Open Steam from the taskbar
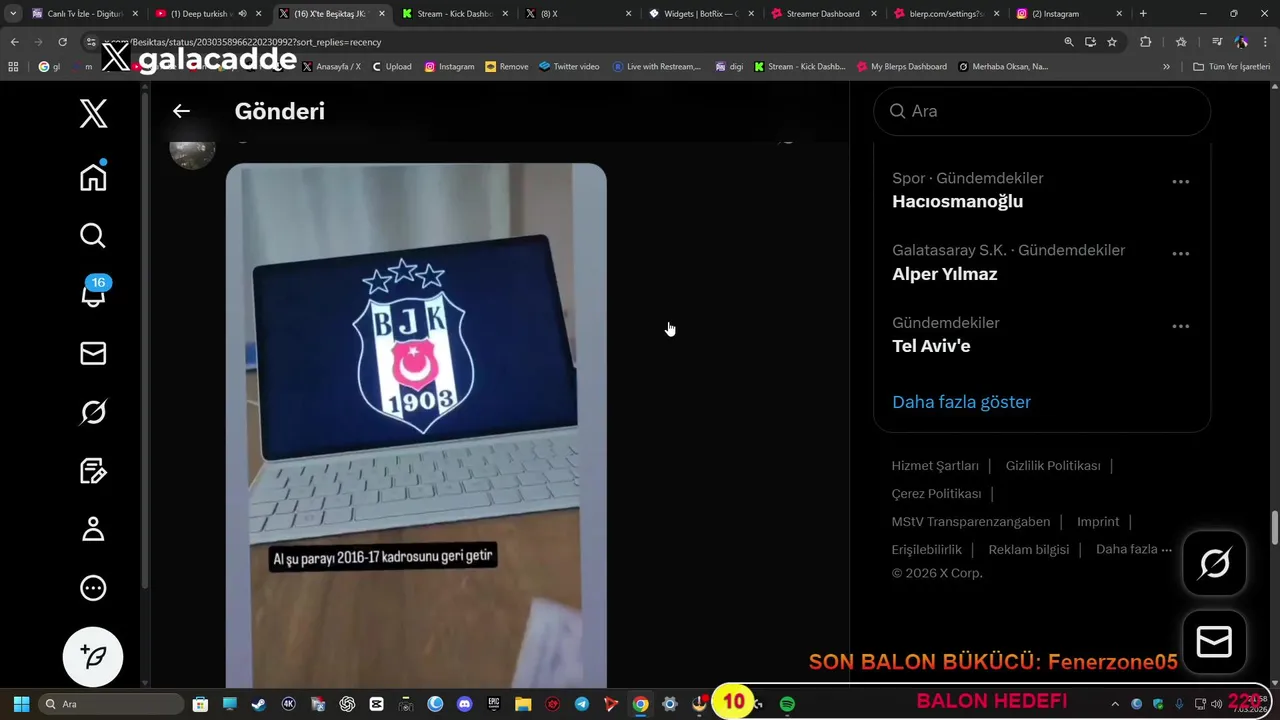 click(x=259, y=704)
